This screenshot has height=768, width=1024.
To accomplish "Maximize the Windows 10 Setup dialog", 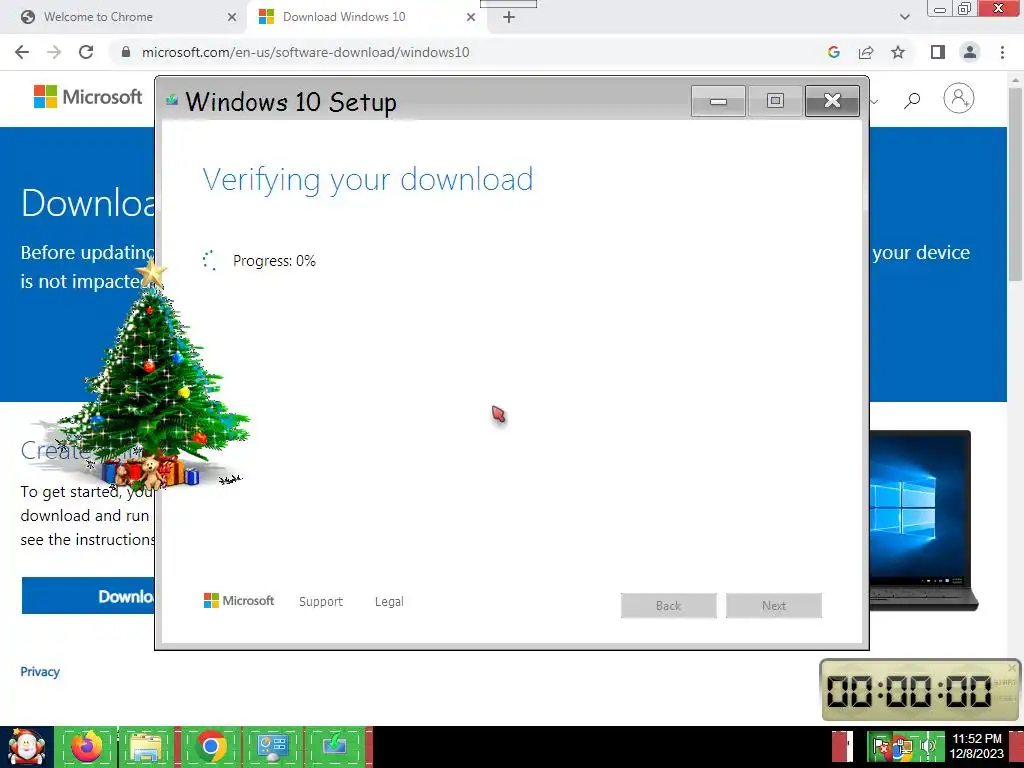I will (775, 101).
